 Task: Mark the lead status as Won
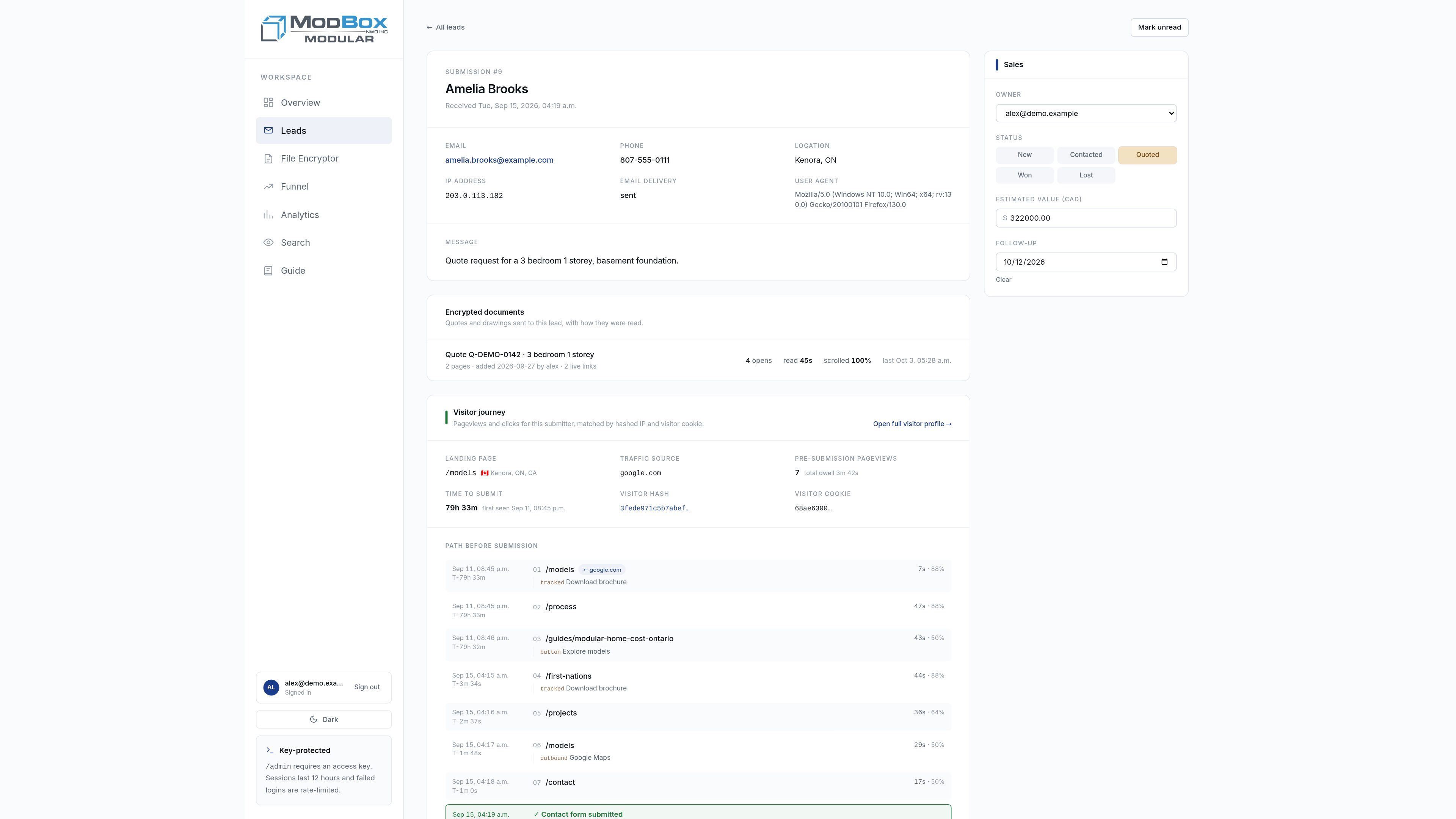[1025, 175]
